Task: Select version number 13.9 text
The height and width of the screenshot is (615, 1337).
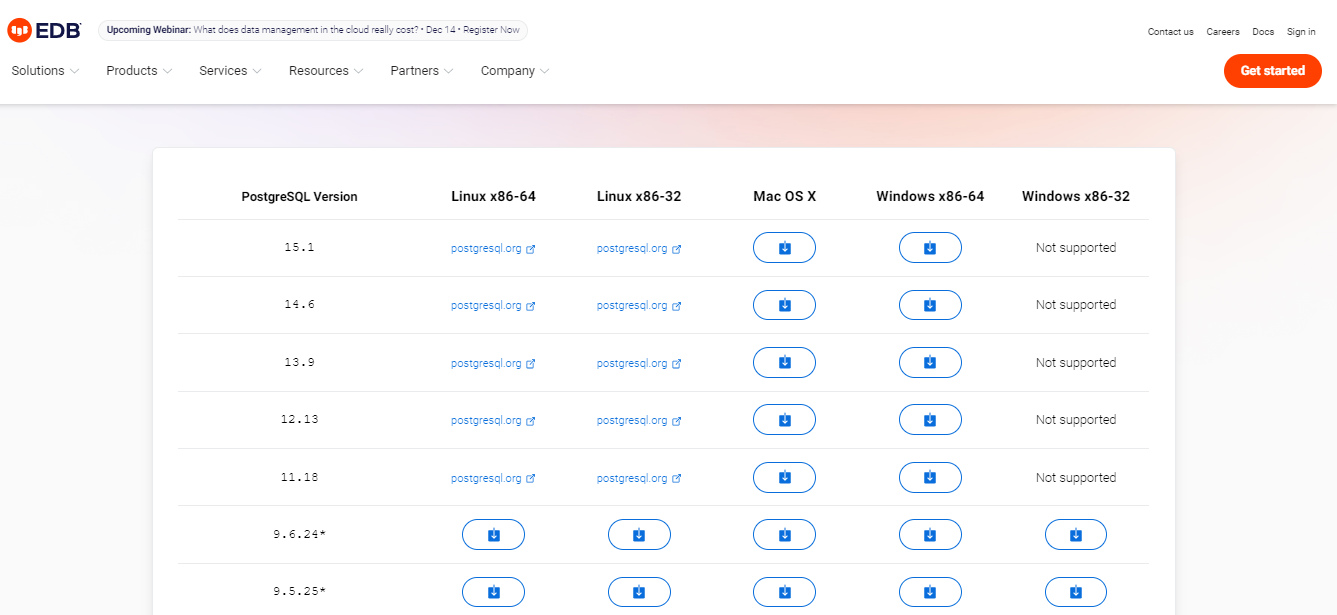Action: pyautogui.click(x=299, y=362)
